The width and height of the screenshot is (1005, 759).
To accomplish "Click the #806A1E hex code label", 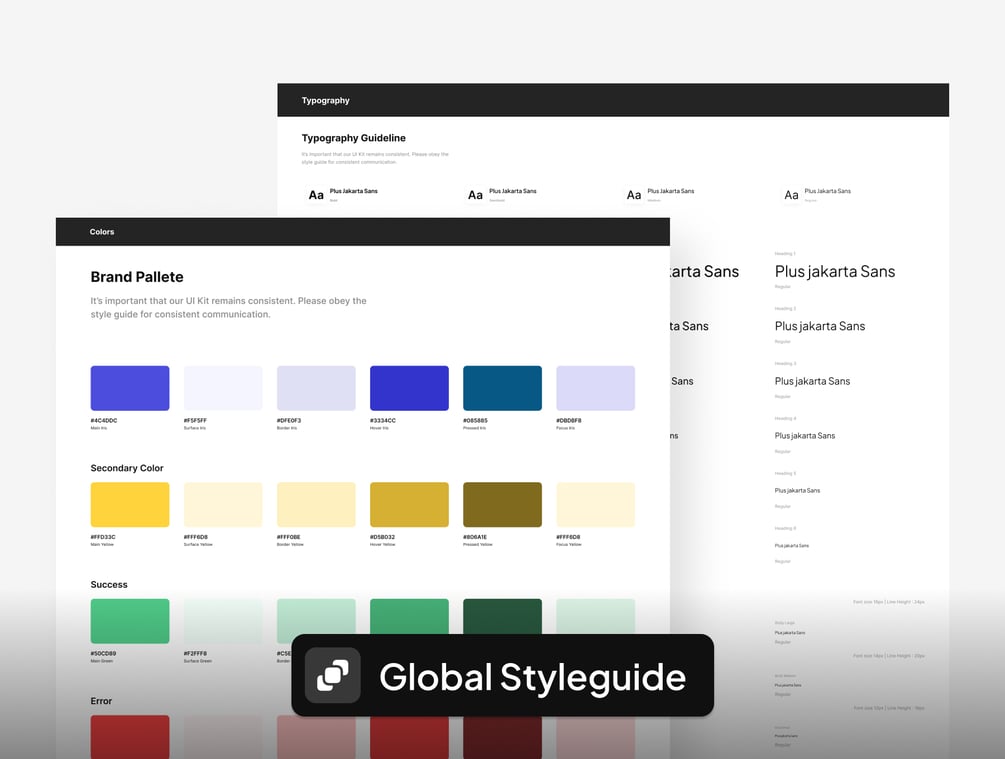I will [x=475, y=537].
